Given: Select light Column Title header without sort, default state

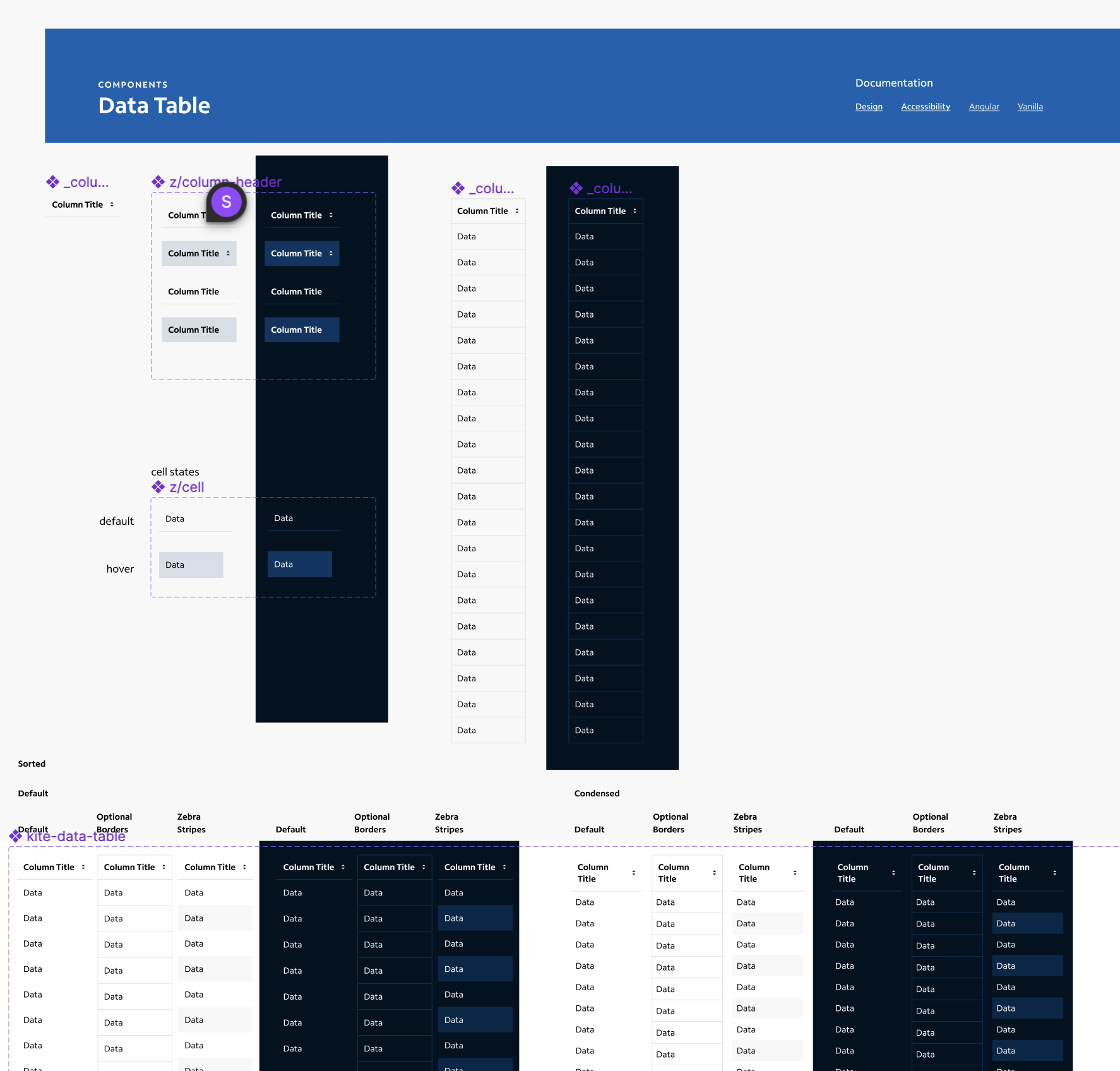Looking at the screenshot, I should [199, 292].
